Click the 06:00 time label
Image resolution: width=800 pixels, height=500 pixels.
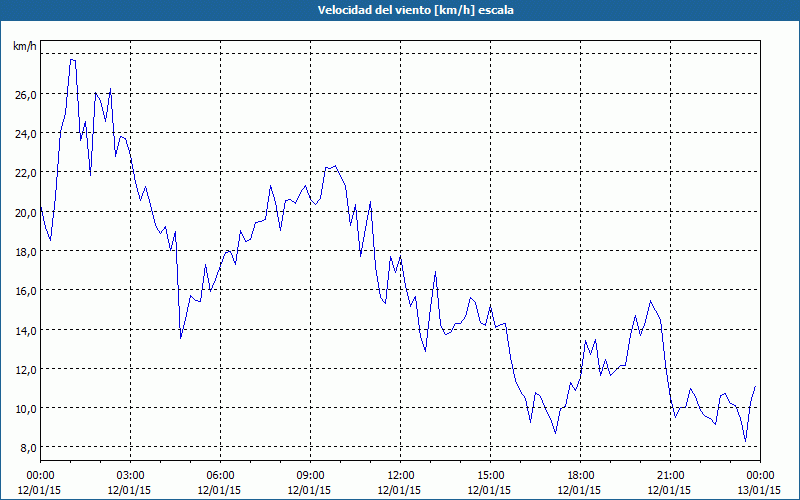(x=219, y=476)
